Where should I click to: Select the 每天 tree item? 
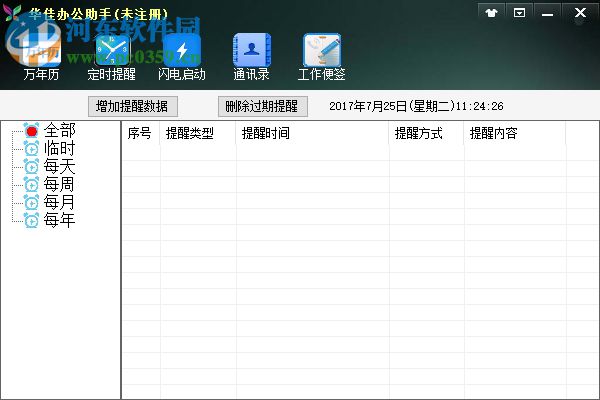tap(59, 166)
